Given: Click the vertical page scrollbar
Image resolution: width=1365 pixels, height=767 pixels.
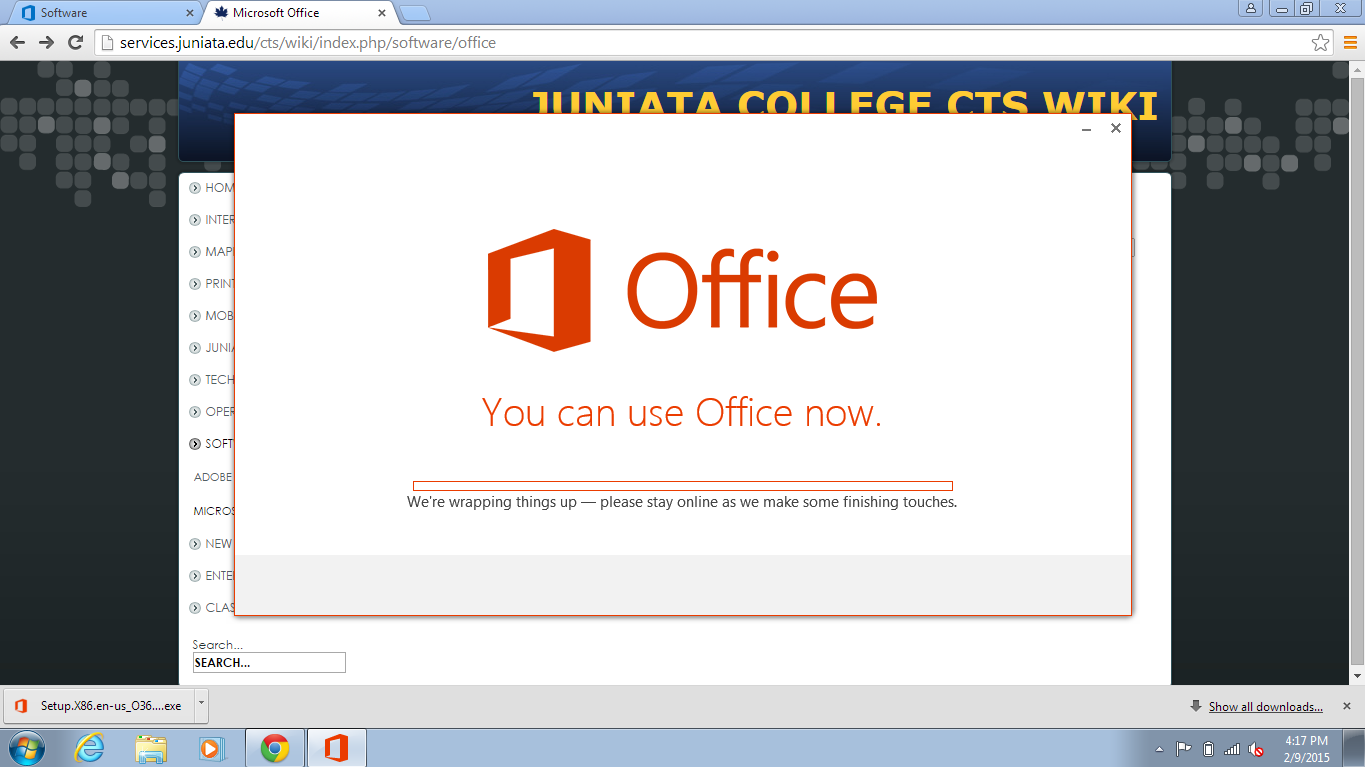Looking at the screenshot, I should click(x=1357, y=372).
